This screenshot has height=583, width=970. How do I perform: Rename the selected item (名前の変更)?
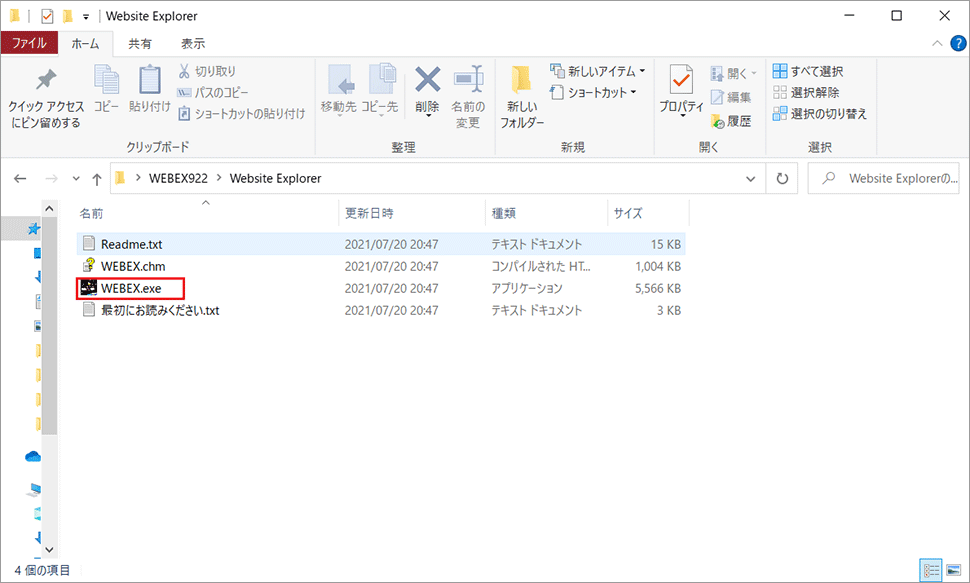pyautogui.click(x=468, y=97)
